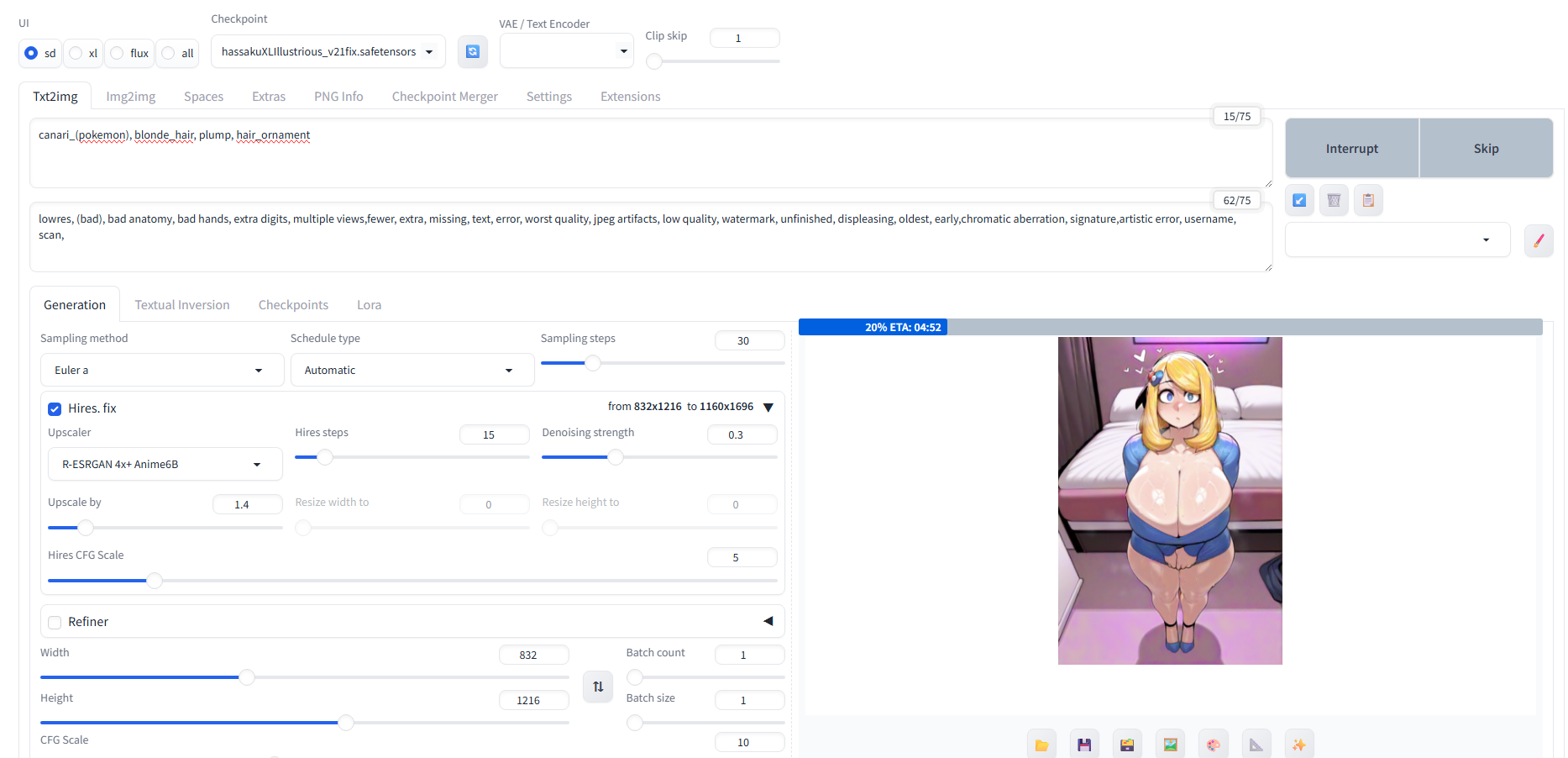Viewport: 1568px width, 758px height.
Task: Click the Batch count number field
Action: click(749, 655)
